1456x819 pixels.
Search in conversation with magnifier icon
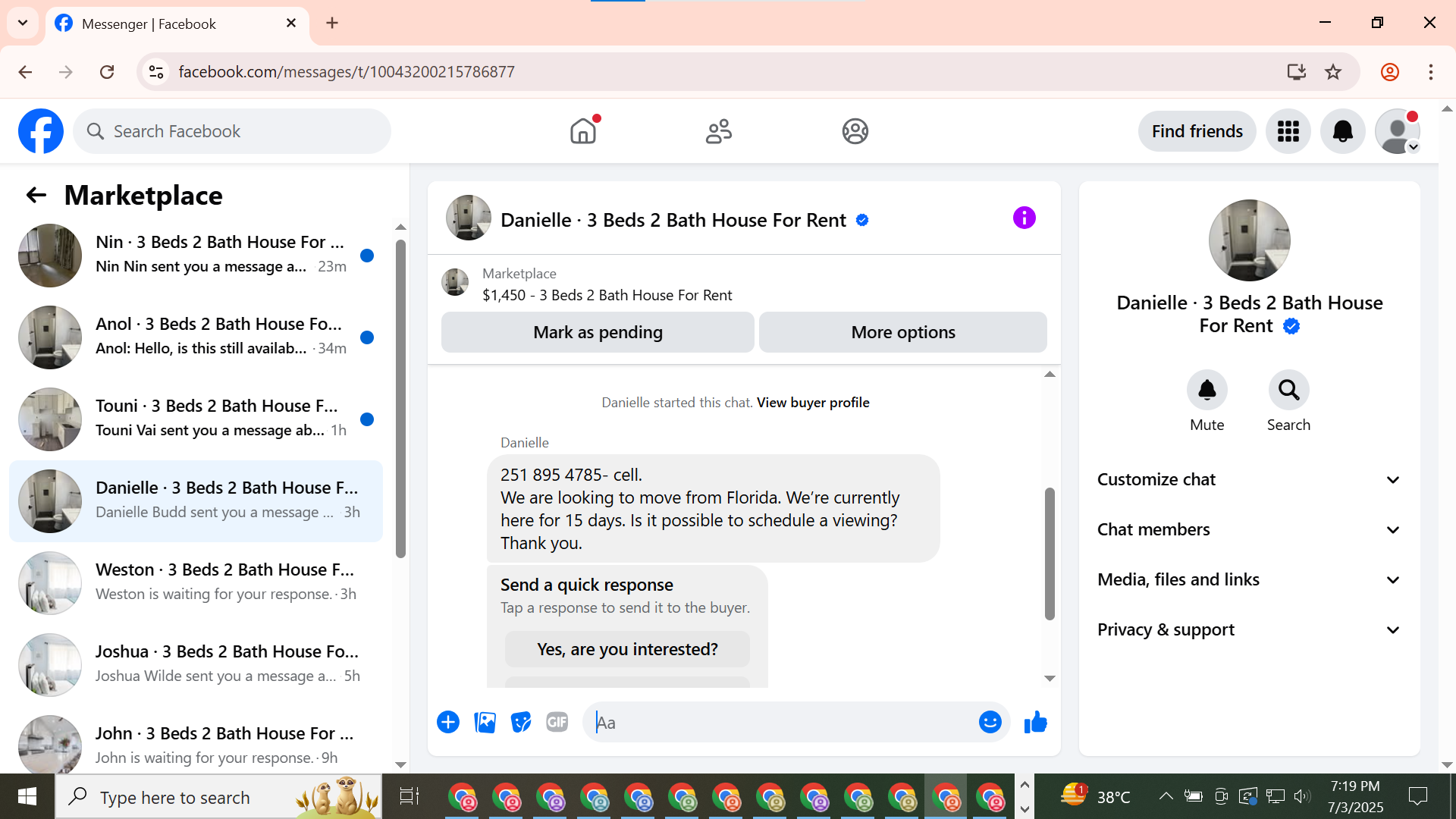[1288, 391]
